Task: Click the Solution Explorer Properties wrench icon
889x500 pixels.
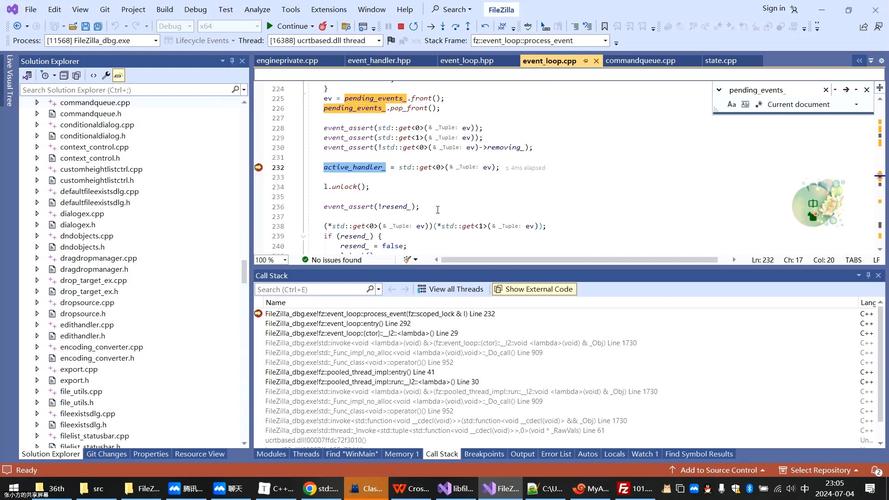Action: click(x=105, y=75)
